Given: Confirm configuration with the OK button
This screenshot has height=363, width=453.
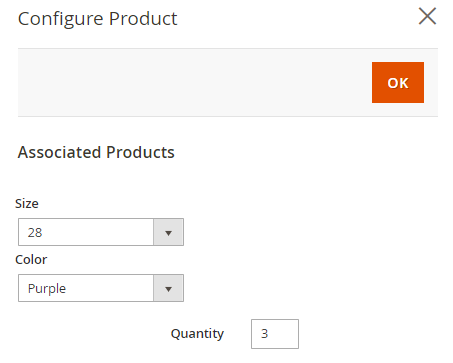Looking at the screenshot, I should [x=398, y=82].
